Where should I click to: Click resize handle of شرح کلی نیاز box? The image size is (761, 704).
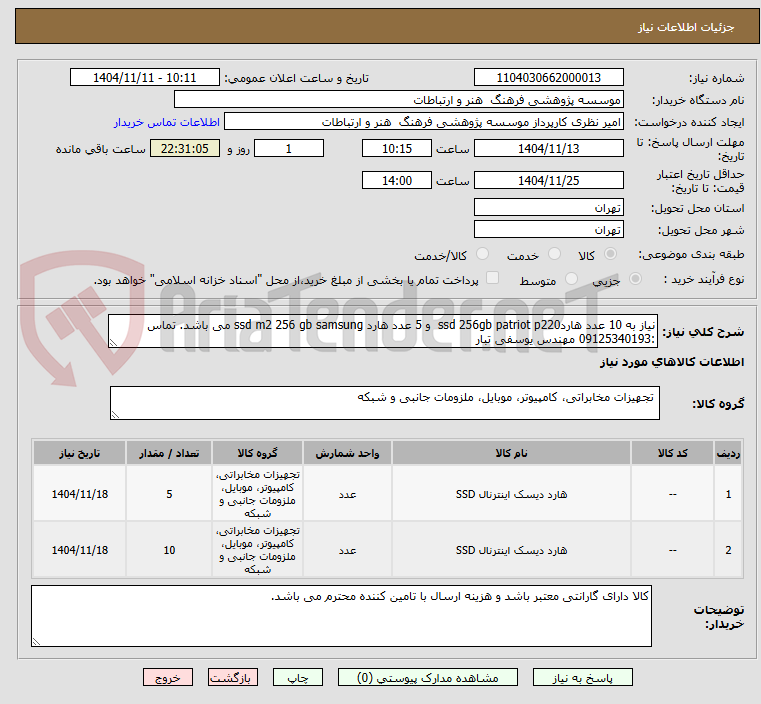(113, 343)
